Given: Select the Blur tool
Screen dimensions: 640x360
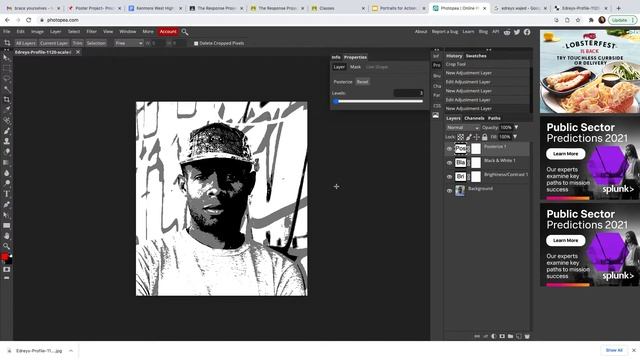Looking at the screenshot, I should tap(6, 173).
